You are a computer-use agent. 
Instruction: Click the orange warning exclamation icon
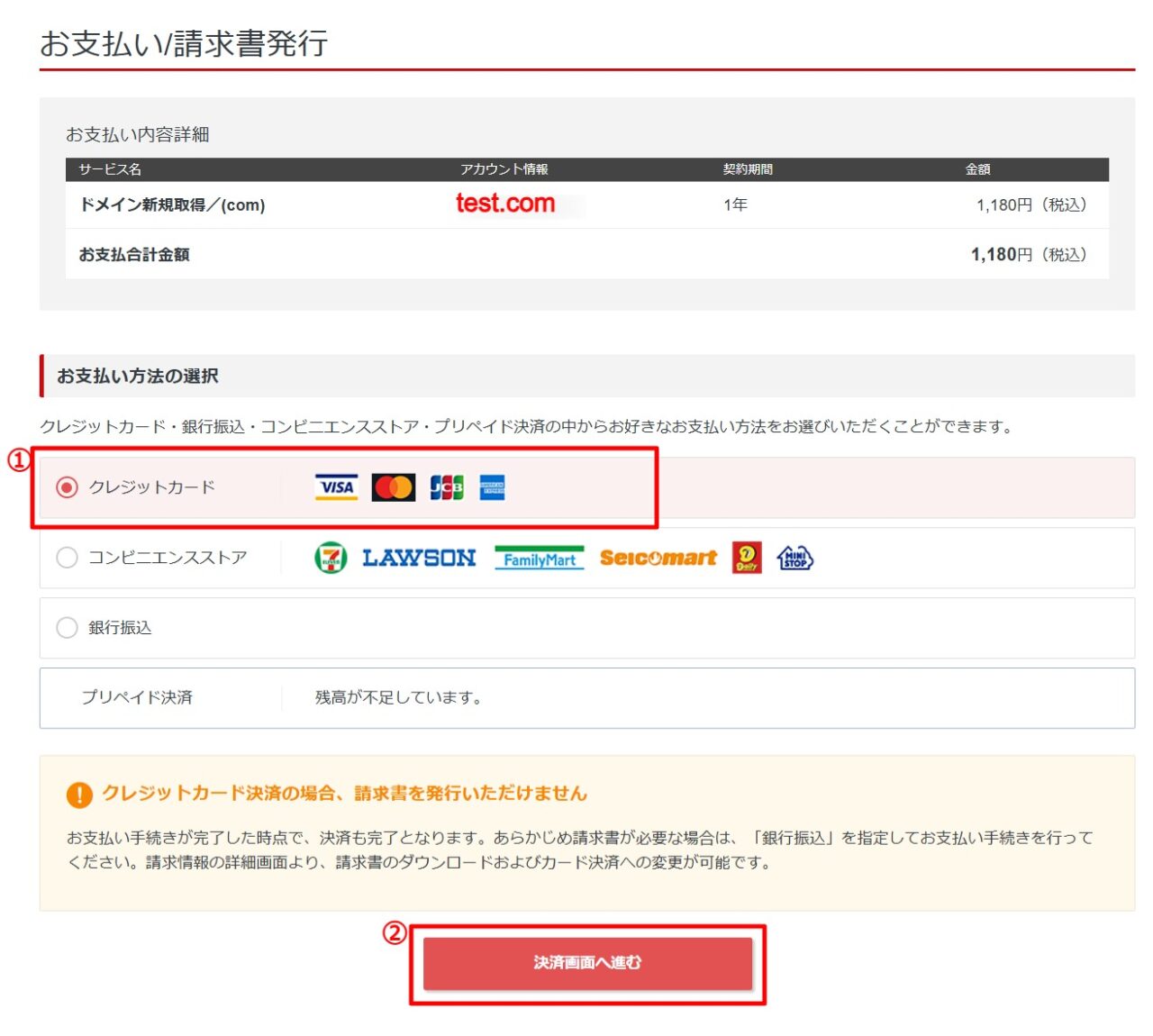[79, 795]
